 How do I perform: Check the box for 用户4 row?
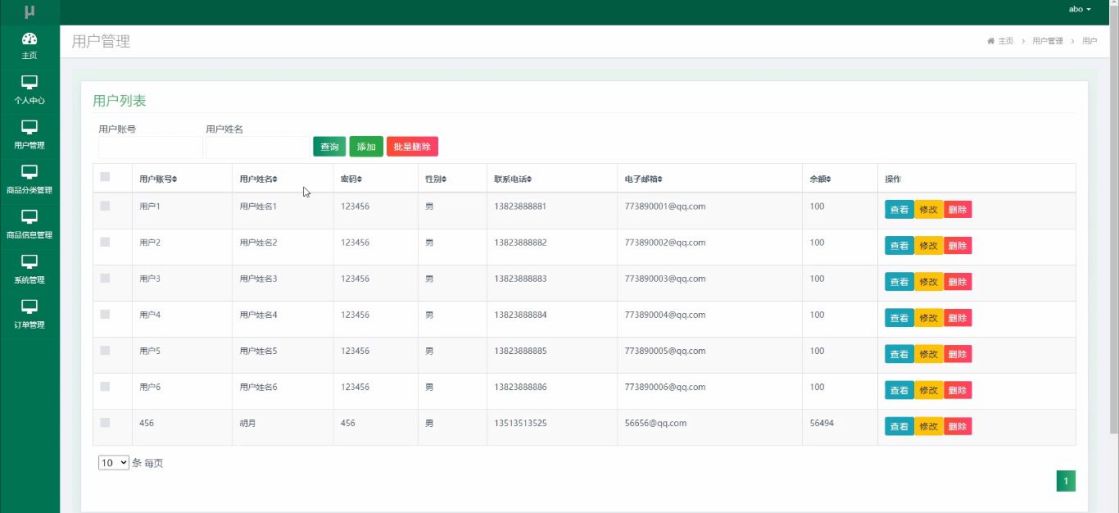(x=106, y=314)
